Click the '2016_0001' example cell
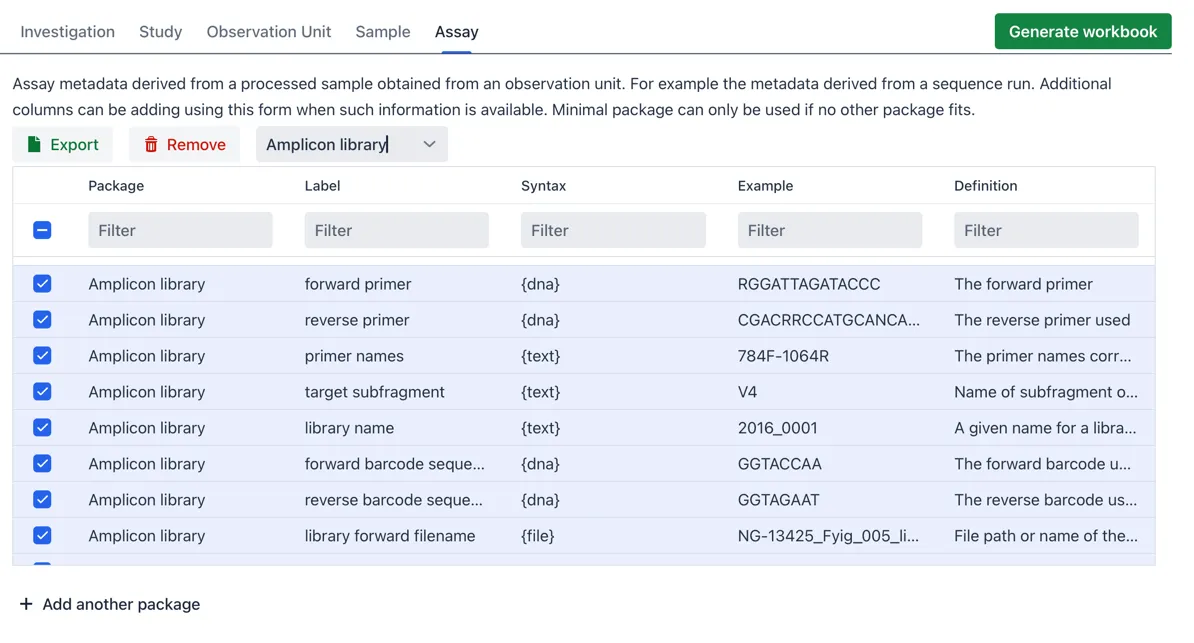 tap(777, 428)
